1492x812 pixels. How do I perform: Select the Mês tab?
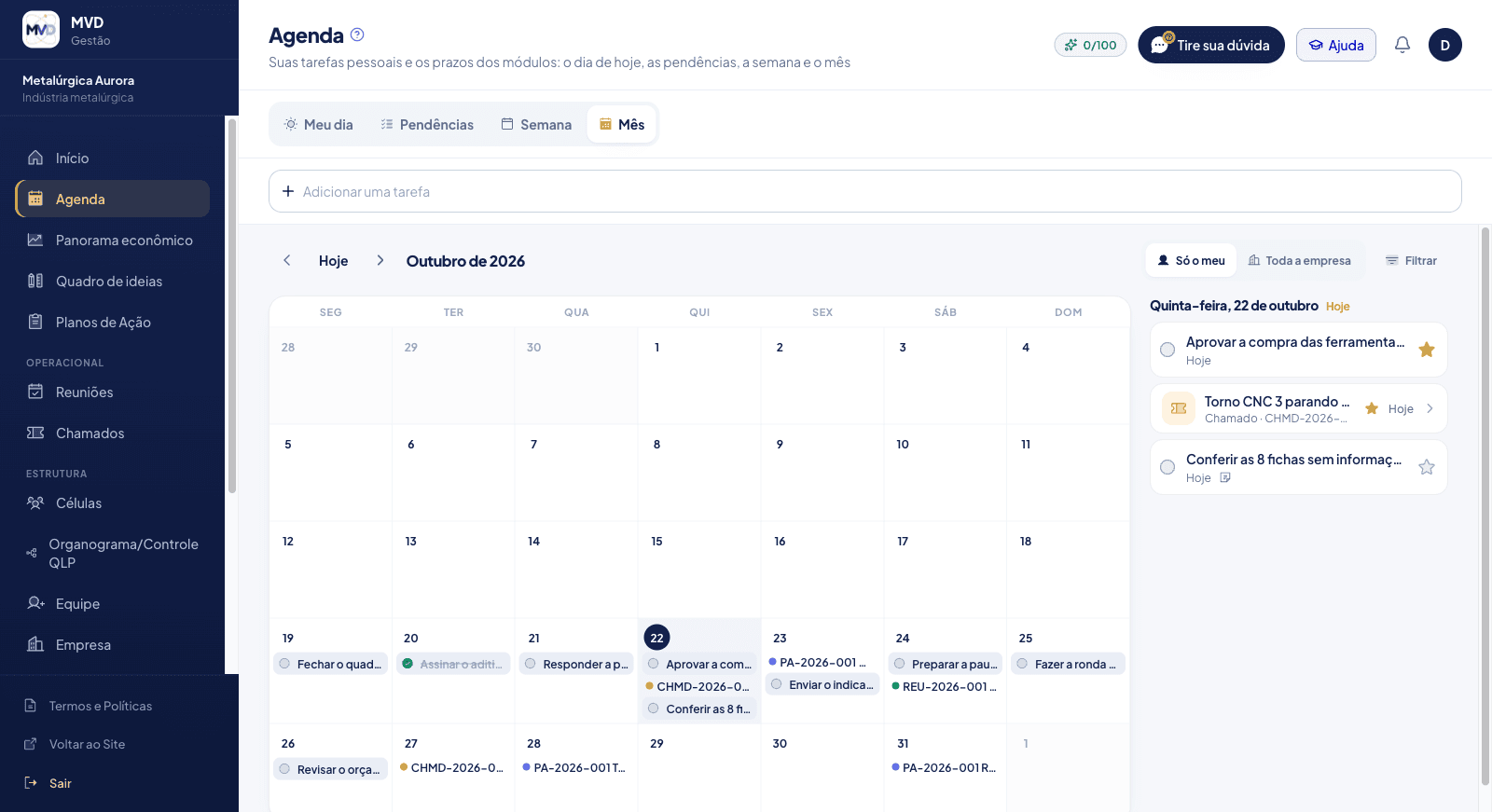point(622,124)
